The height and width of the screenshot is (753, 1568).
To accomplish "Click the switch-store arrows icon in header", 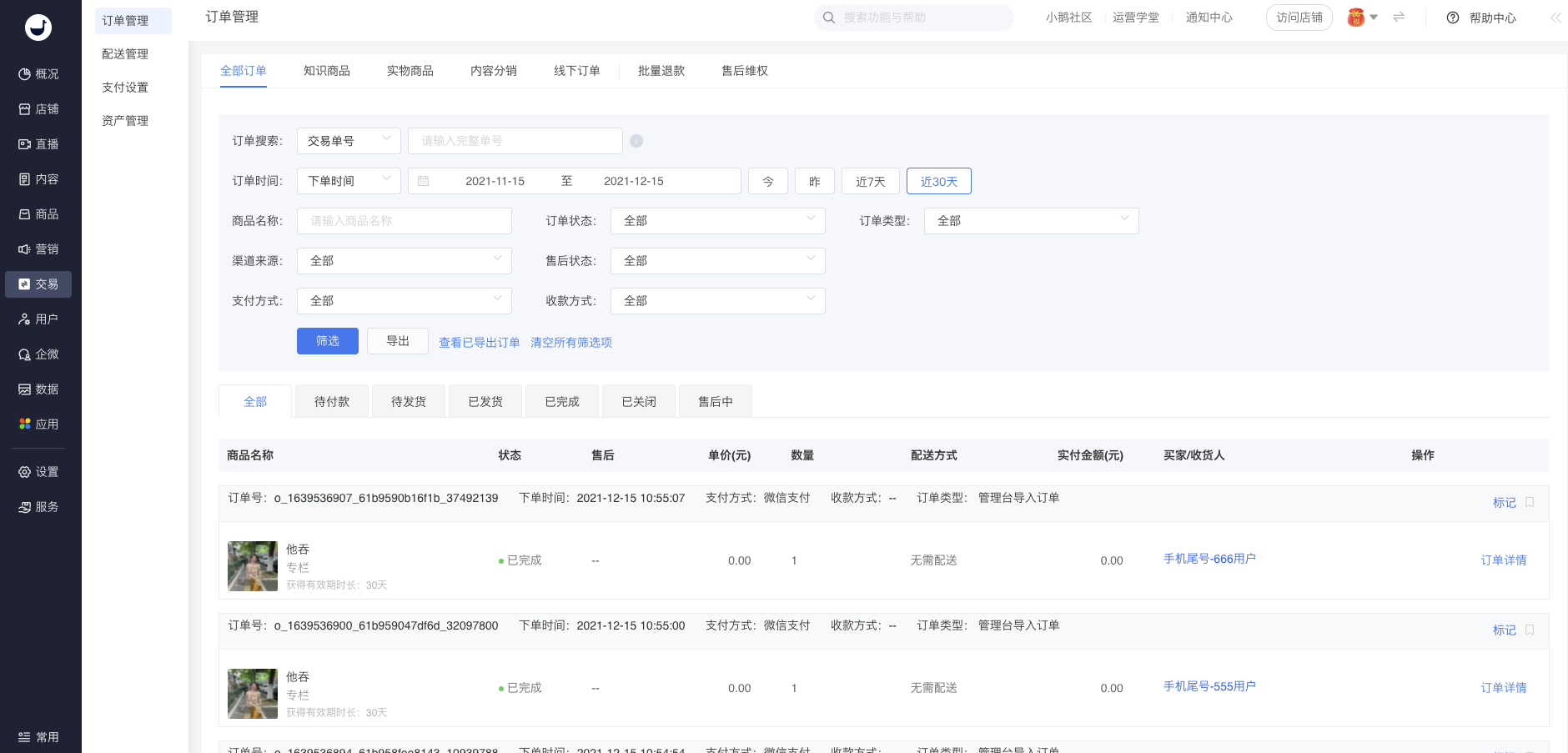I will pos(1399,17).
